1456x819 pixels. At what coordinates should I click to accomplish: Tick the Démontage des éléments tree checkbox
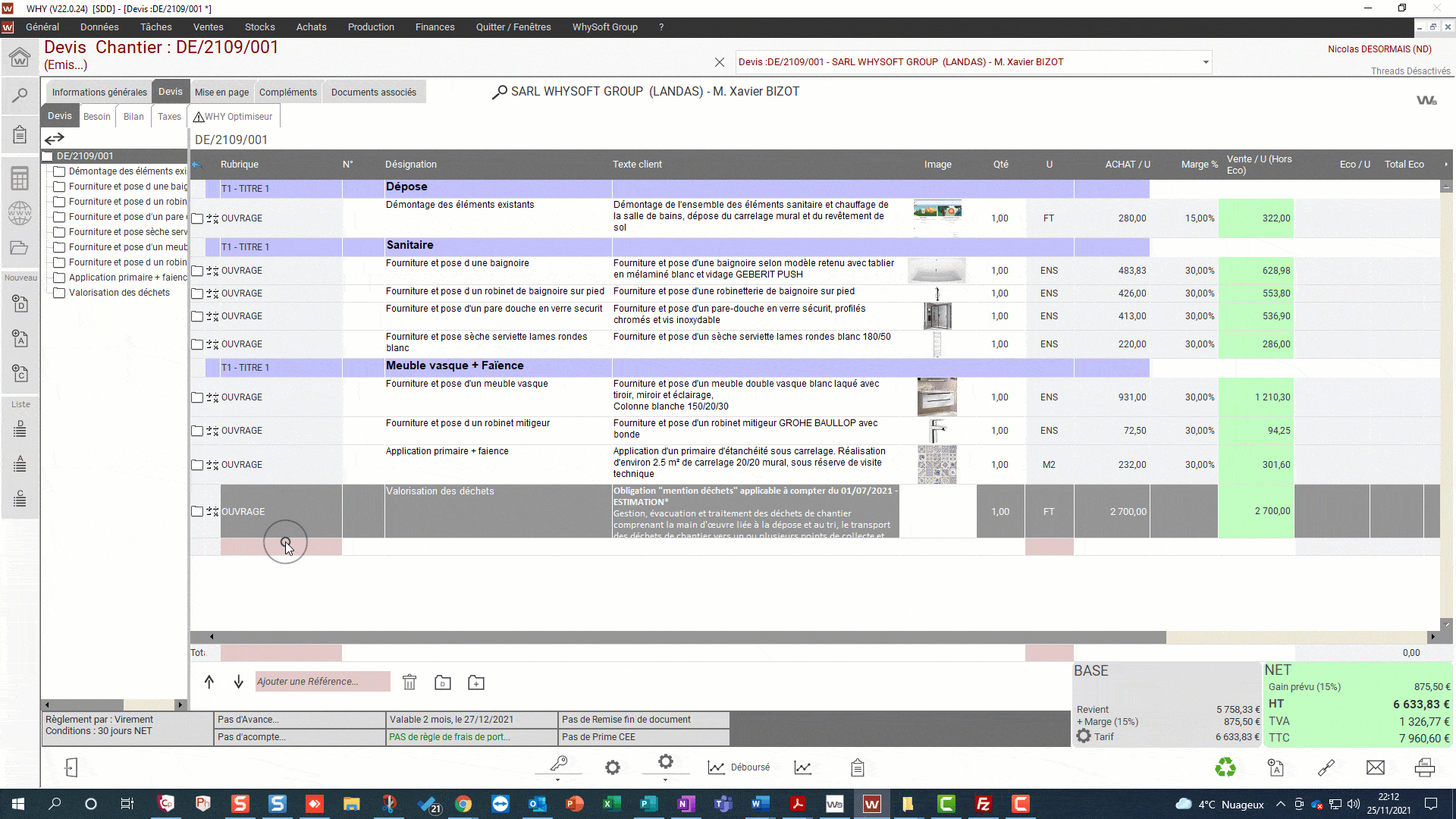coord(59,171)
